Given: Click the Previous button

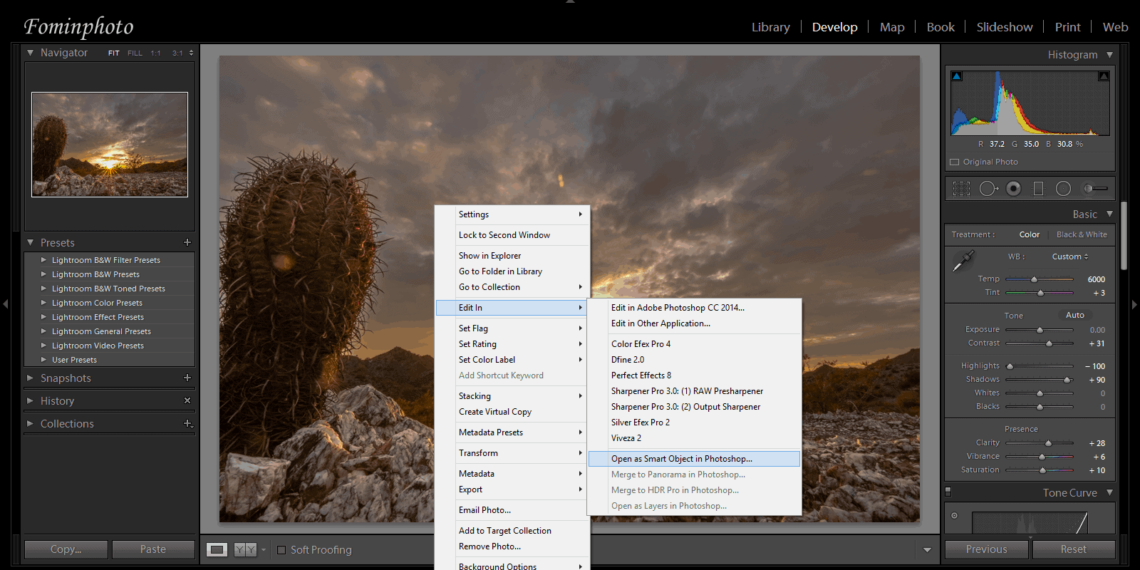Looking at the screenshot, I should pyautogui.click(x=986, y=549).
